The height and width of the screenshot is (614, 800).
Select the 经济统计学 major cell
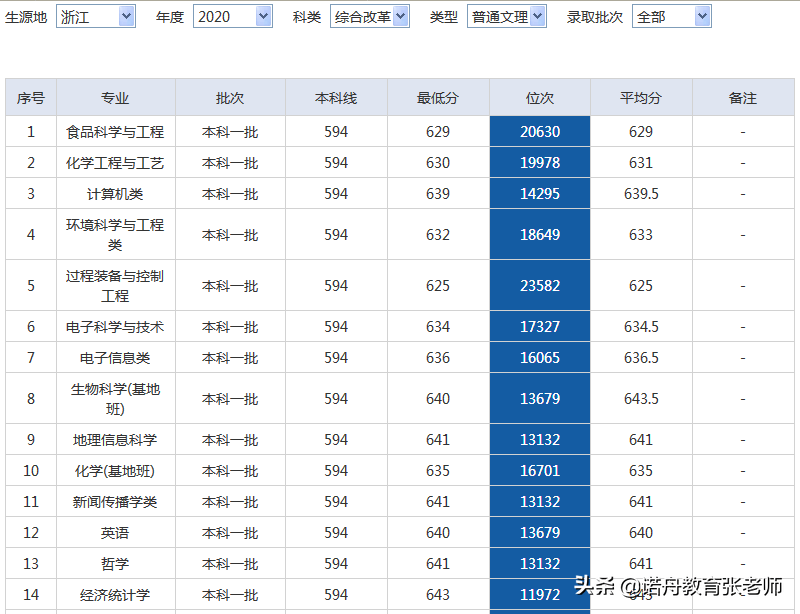pyautogui.click(x=115, y=595)
